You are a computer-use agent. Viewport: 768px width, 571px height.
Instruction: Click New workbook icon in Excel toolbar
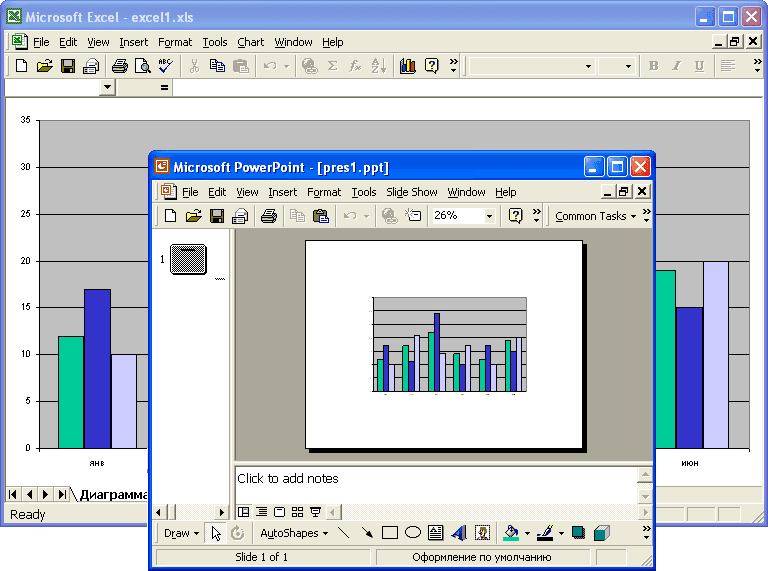pos(21,66)
